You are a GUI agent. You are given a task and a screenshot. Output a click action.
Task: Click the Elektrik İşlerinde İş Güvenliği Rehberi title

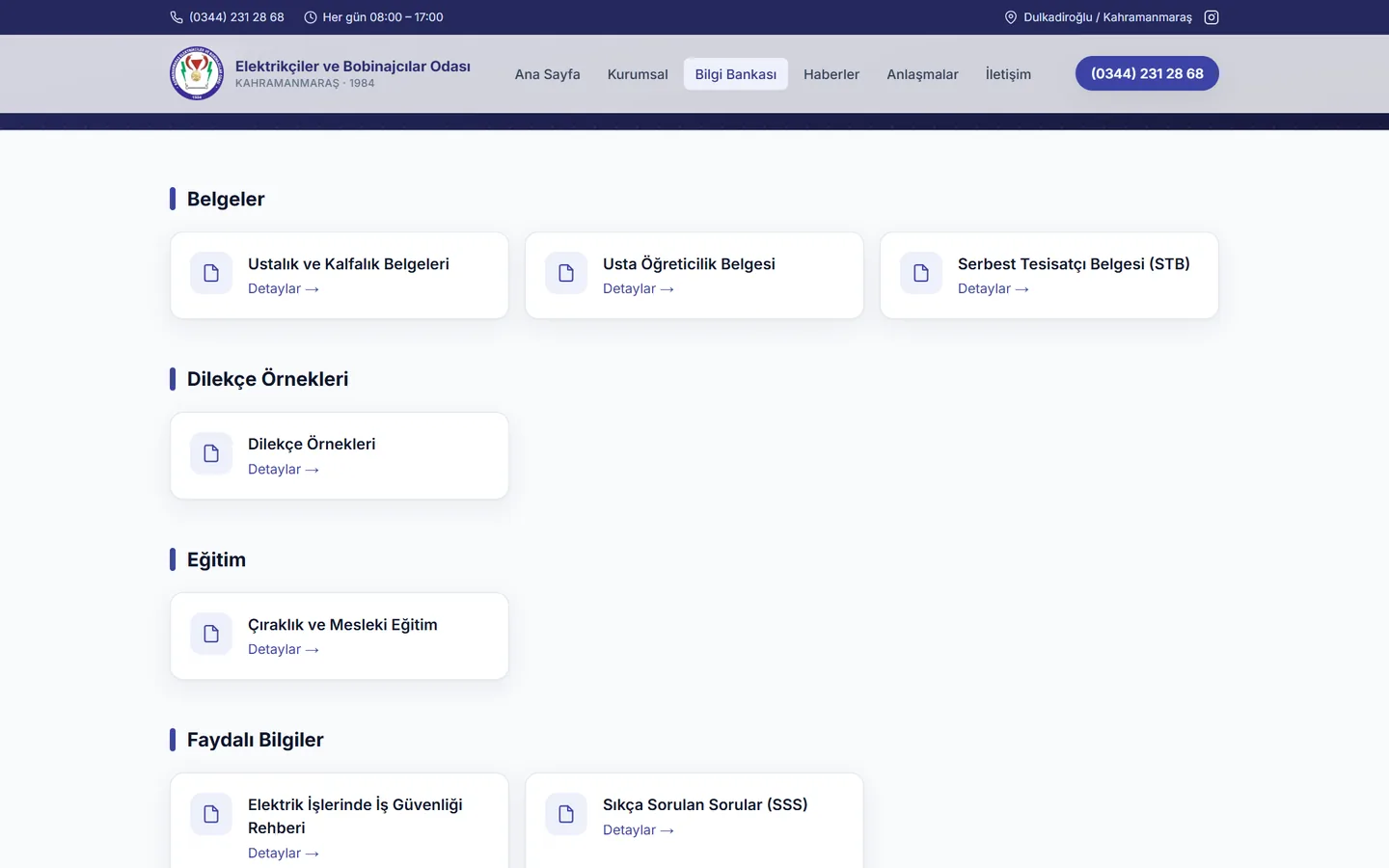coord(355,816)
